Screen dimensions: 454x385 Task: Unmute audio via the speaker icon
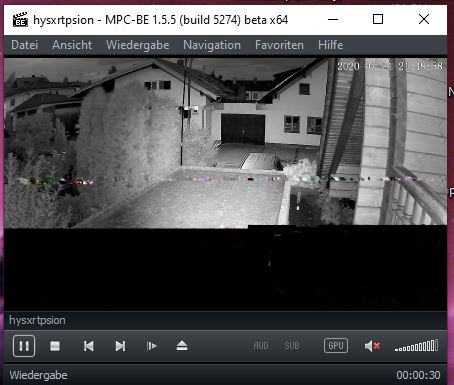372,346
